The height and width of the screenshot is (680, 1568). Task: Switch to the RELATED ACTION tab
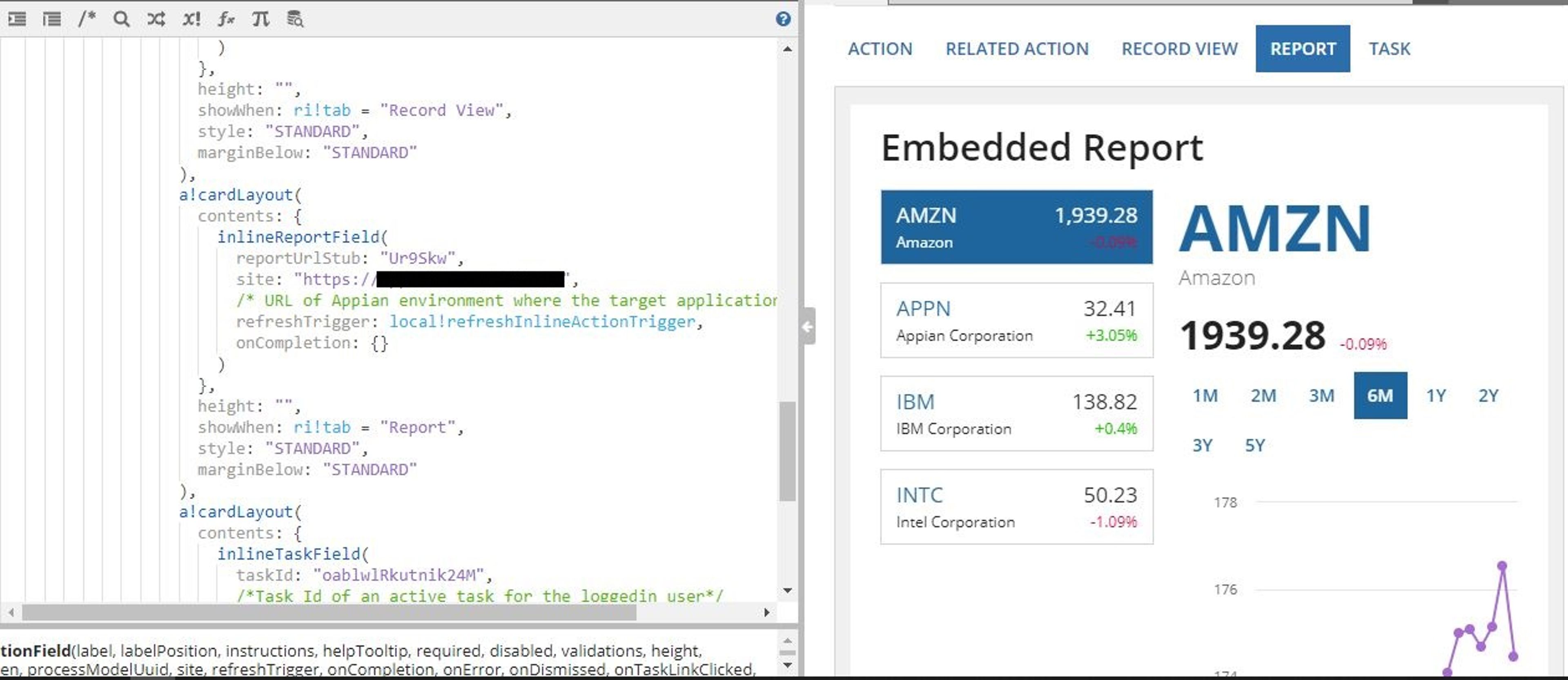(x=1017, y=49)
